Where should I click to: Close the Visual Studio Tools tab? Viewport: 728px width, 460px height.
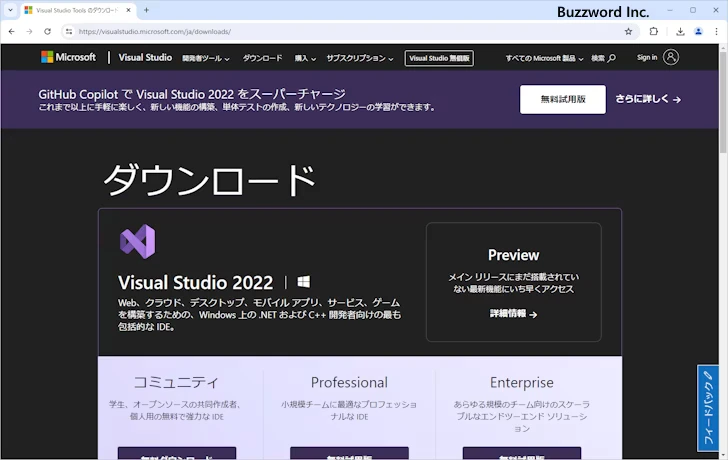(129, 10)
